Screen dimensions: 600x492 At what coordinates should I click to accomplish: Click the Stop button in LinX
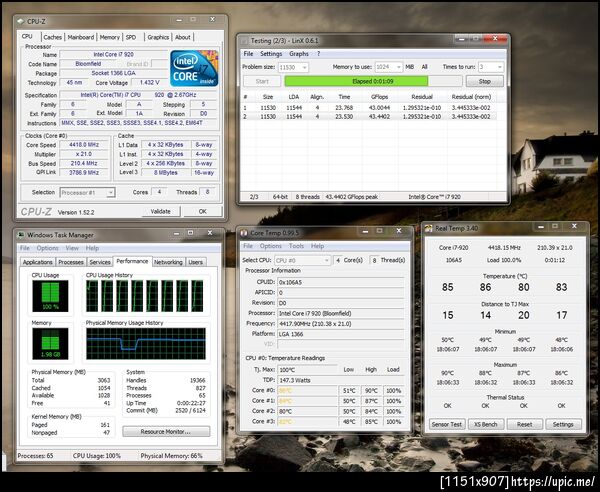tap(484, 81)
